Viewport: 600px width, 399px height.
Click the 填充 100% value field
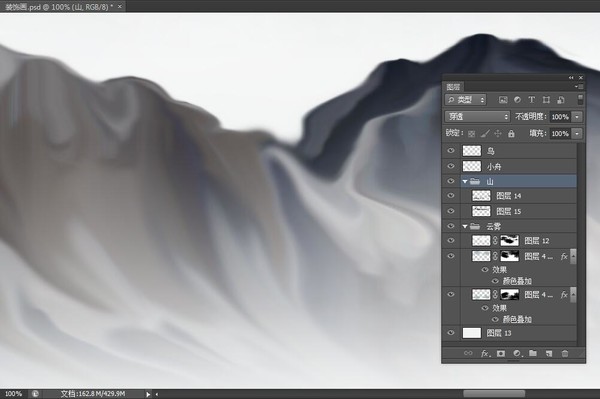(560, 134)
